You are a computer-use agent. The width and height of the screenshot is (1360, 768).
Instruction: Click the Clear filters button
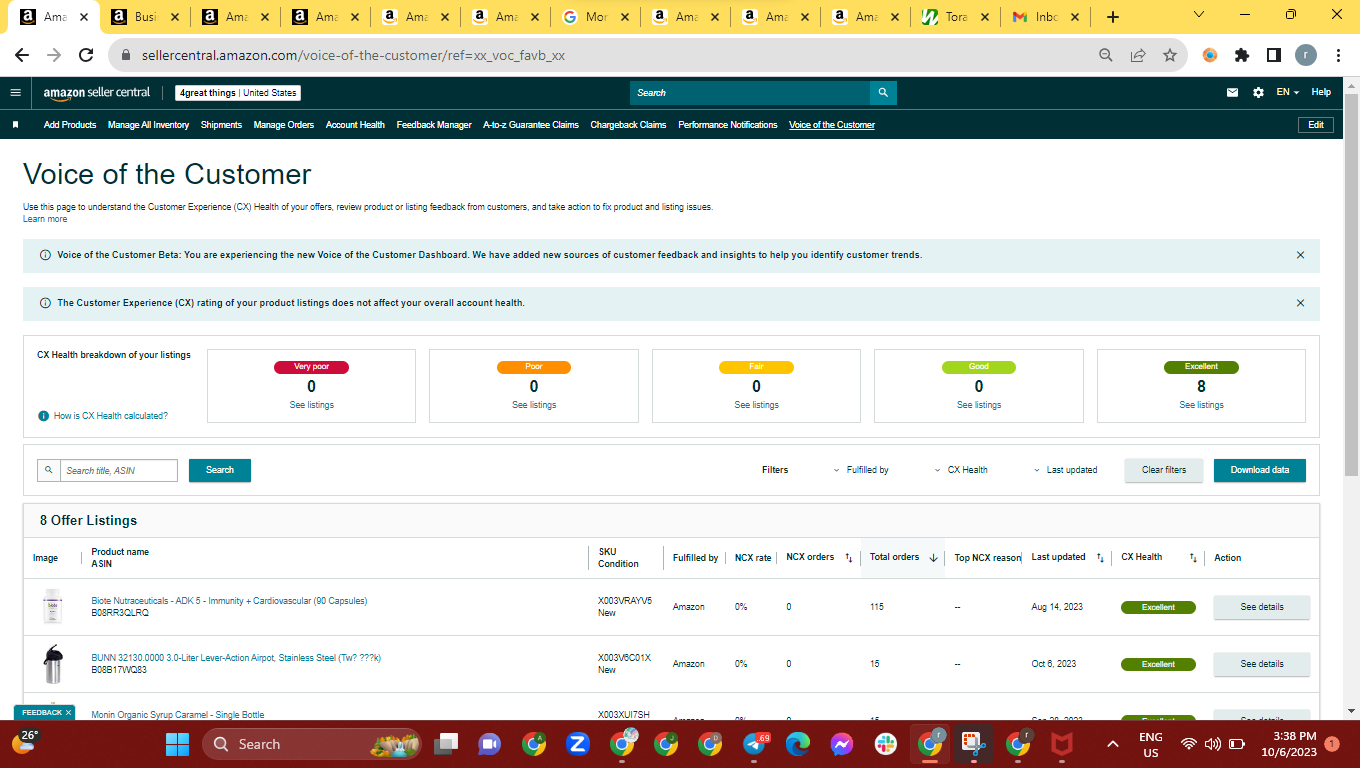[1164, 470]
